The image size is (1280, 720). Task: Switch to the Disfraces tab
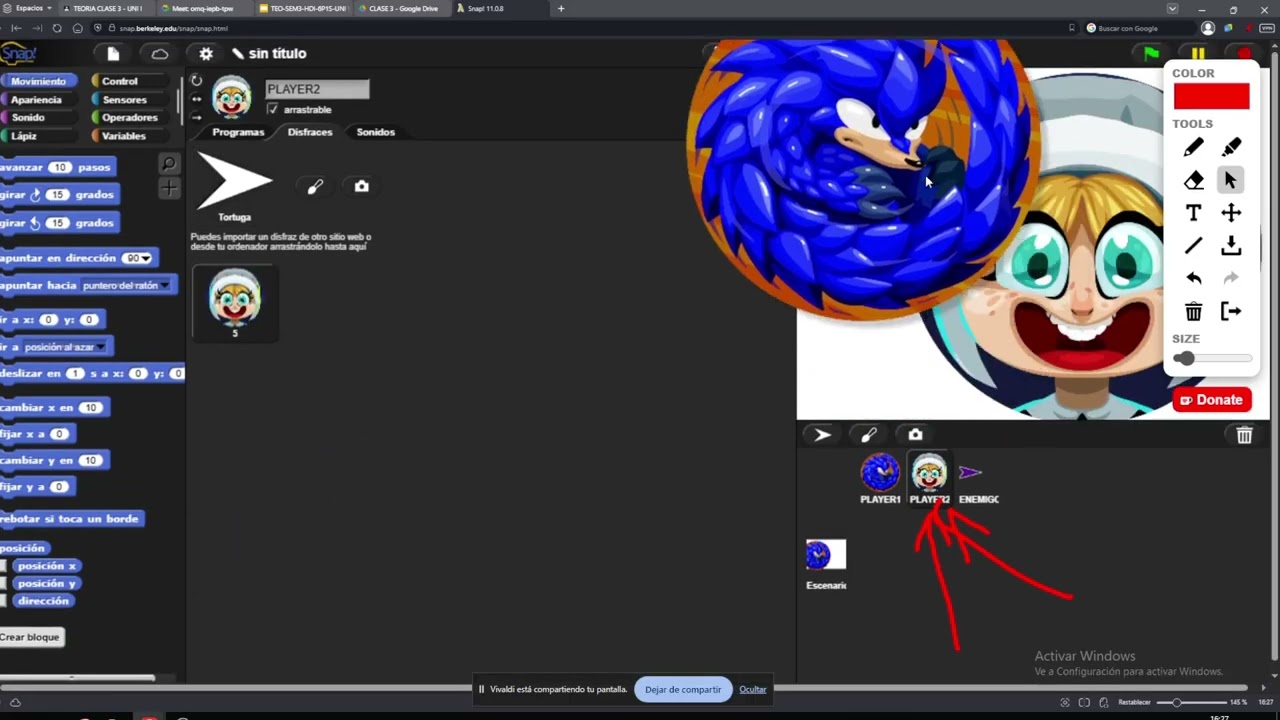(310, 132)
